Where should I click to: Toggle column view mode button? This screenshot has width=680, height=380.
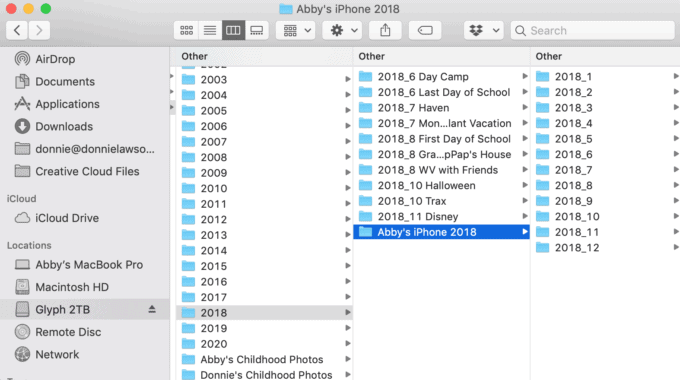tap(233, 30)
